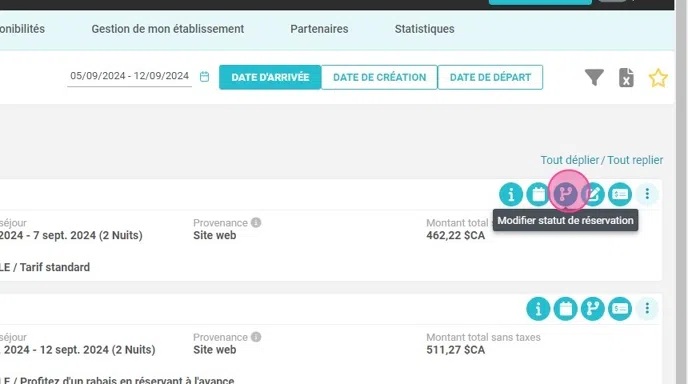The width and height of the screenshot is (688, 384).
Task: Click the Tarif standard rate text
Action: tap(54, 267)
